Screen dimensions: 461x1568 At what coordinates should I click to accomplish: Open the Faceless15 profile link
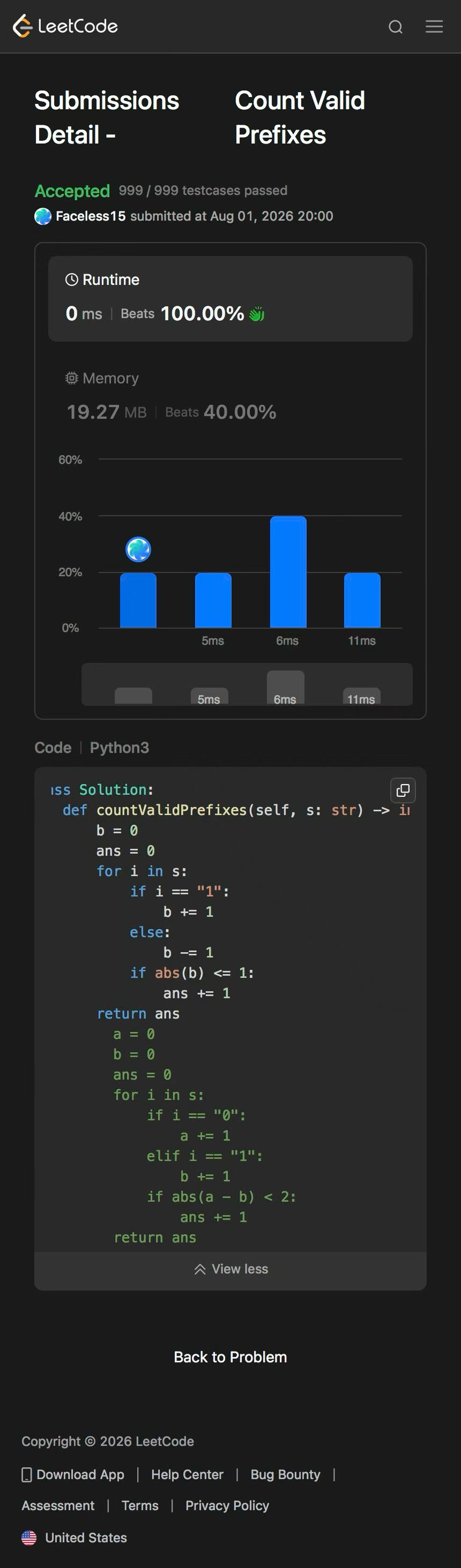pos(91,216)
